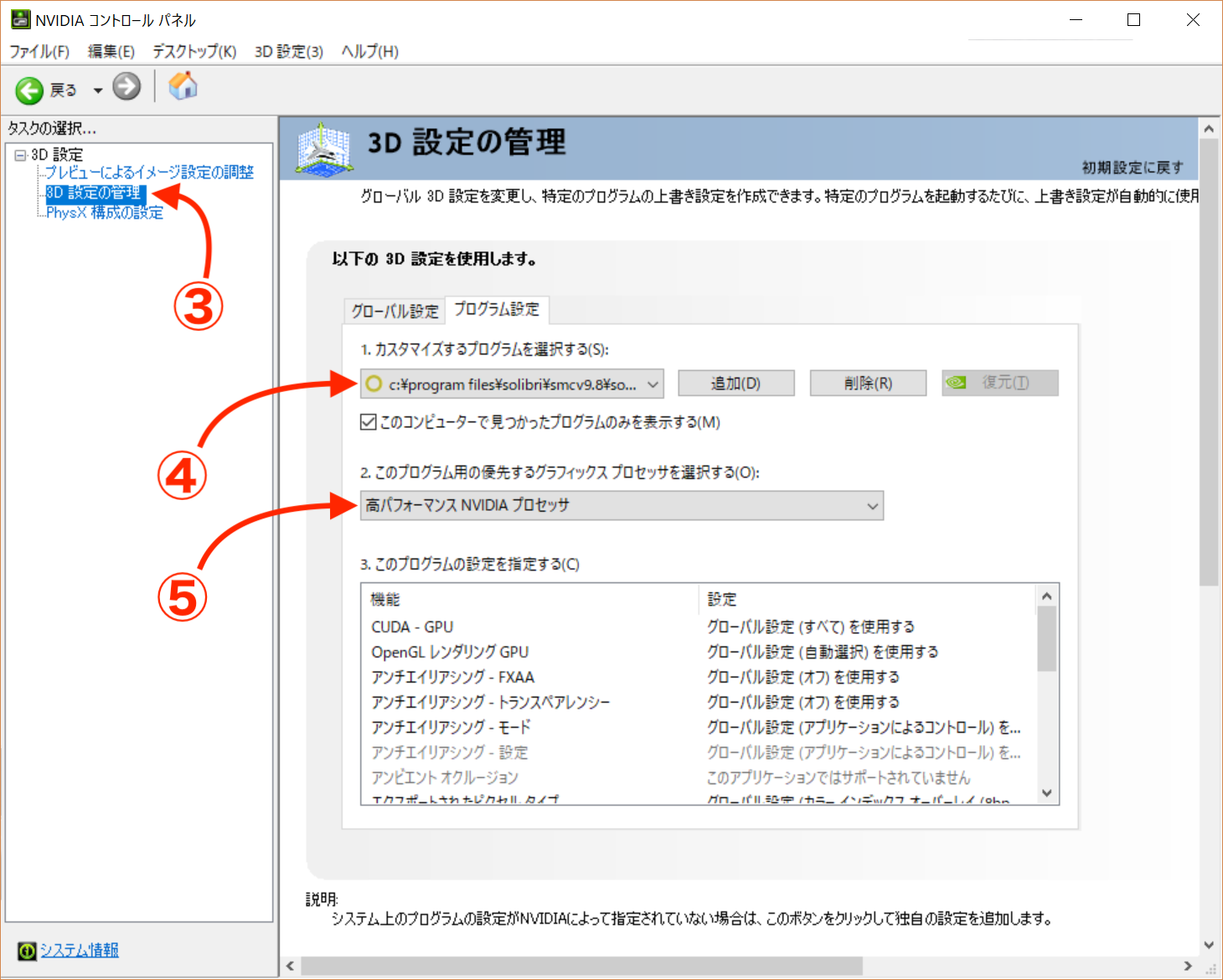This screenshot has height=980, width=1223.
Task: Click the 3D settings header image icon
Action: (323, 149)
